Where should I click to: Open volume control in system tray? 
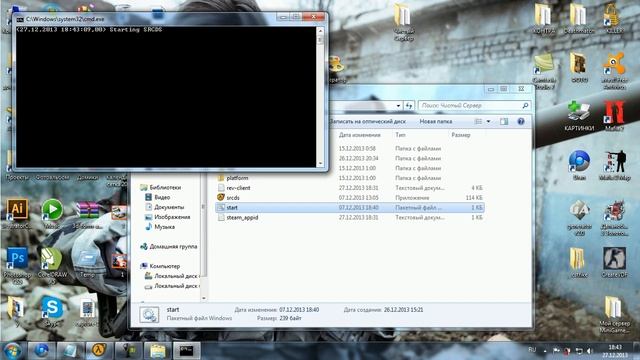click(589, 351)
